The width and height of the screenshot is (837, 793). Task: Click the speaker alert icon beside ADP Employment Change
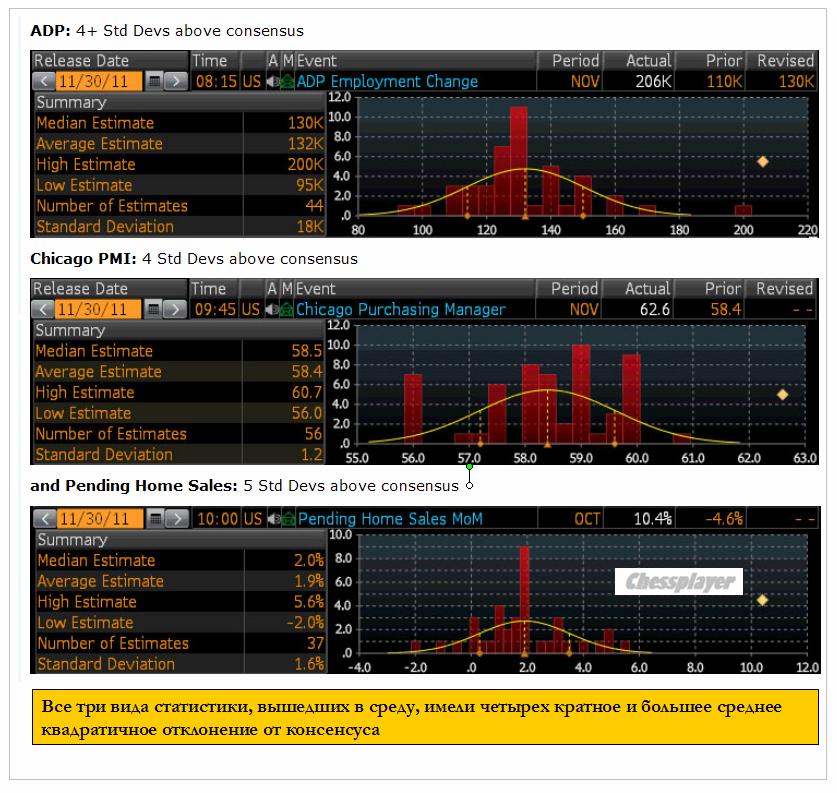[x=273, y=81]
